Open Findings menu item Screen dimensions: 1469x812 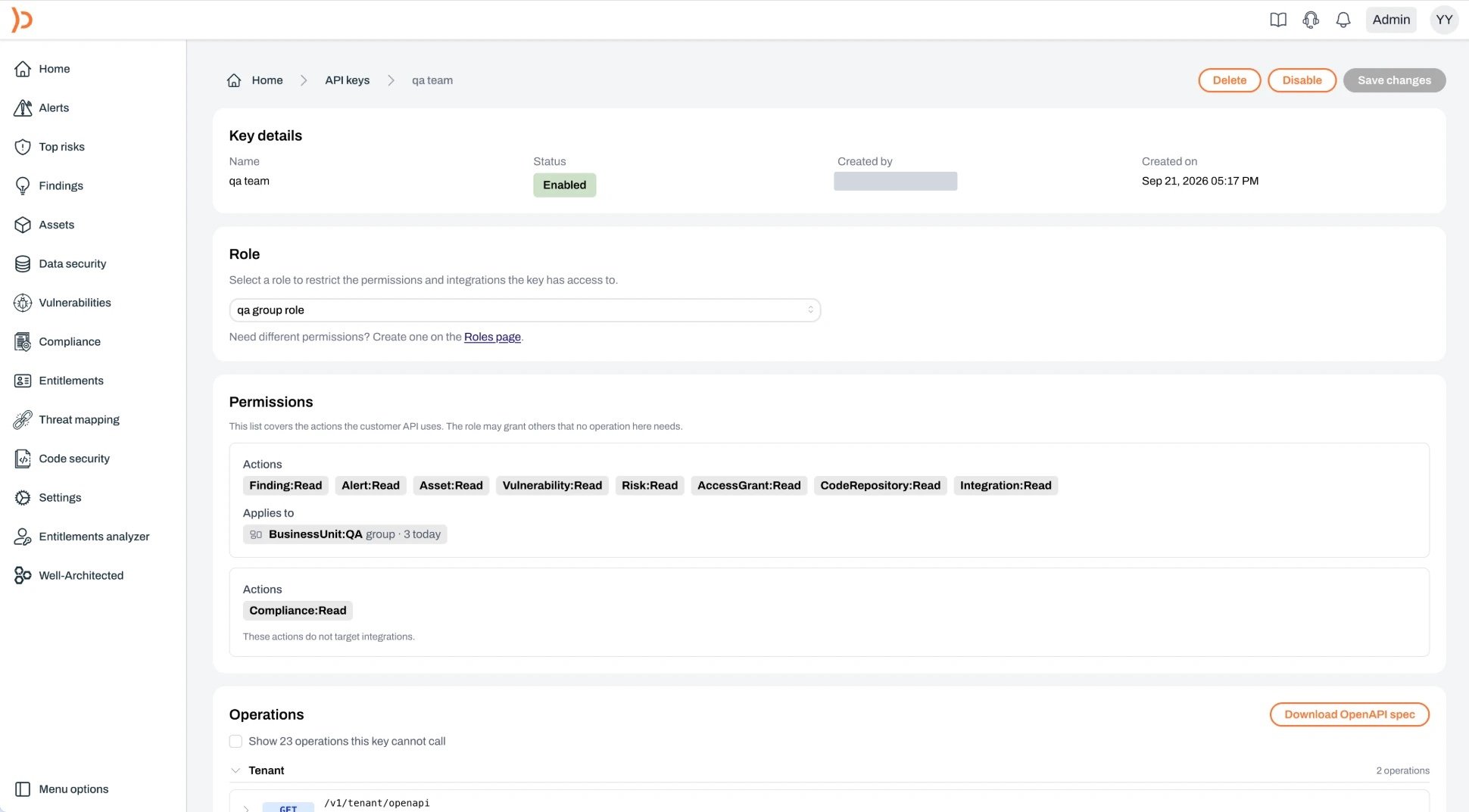click(x=61, y=185)
